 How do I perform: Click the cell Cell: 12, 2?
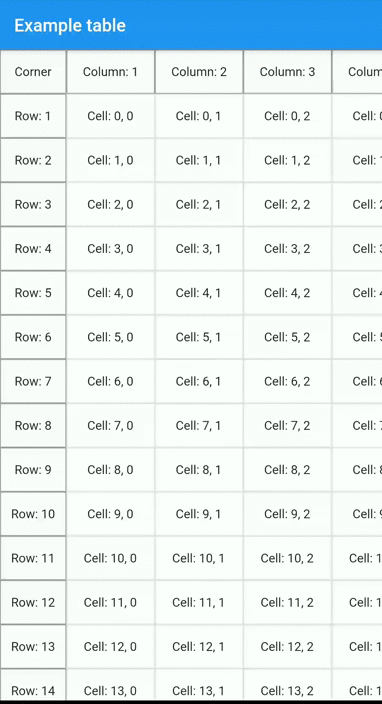click(287, 647)
